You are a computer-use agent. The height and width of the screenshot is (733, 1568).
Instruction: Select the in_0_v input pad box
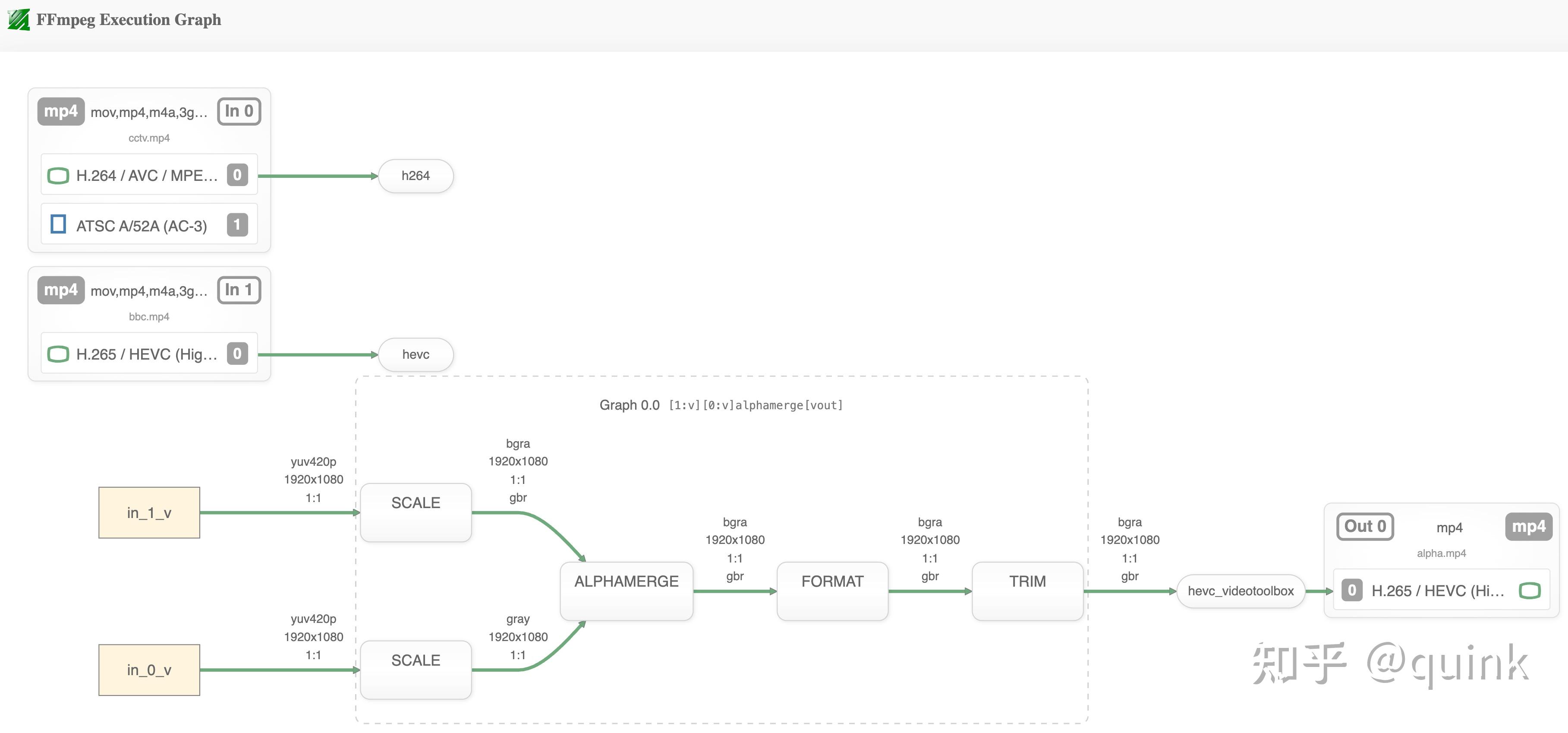149,670
